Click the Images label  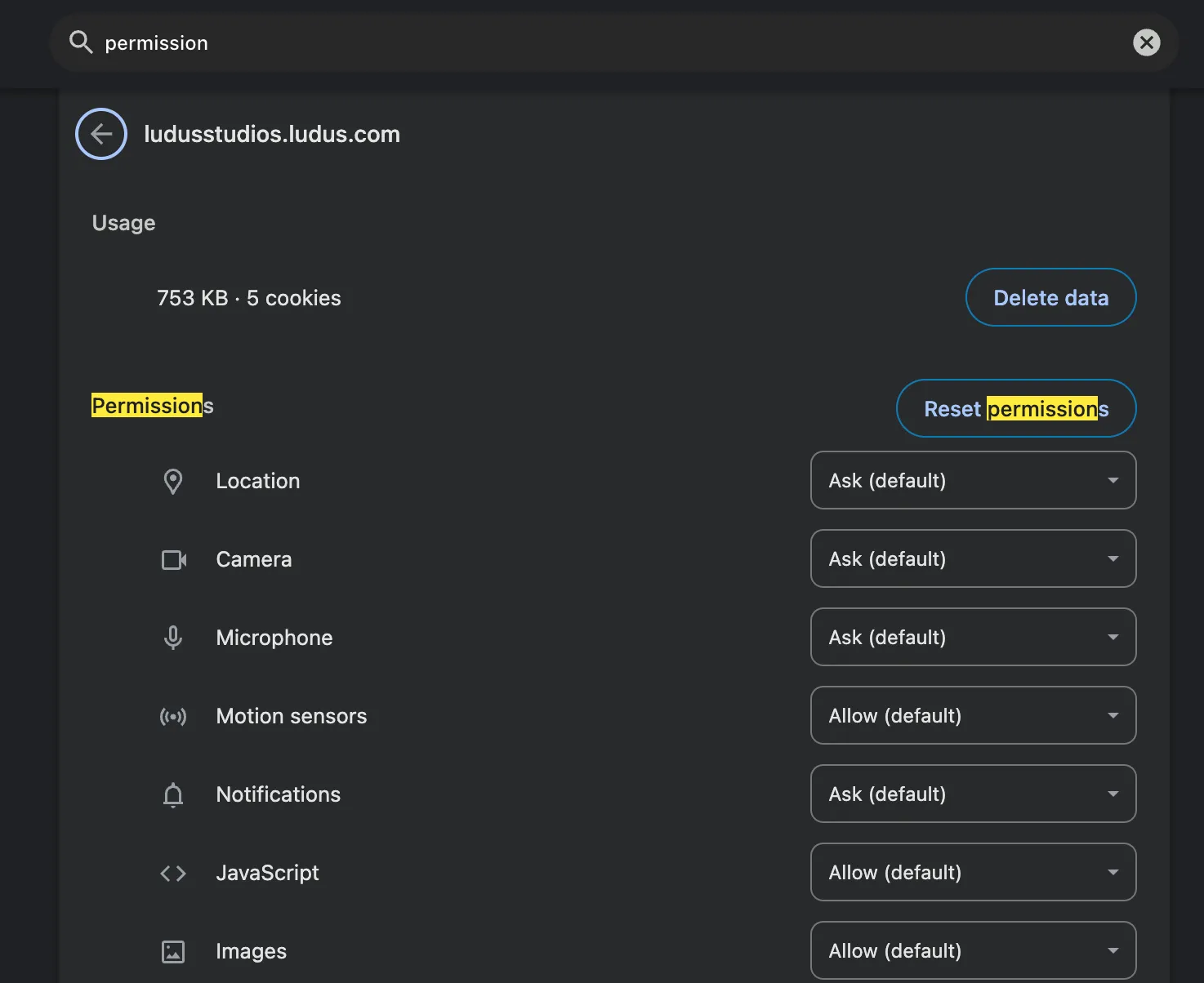point(252,951)
